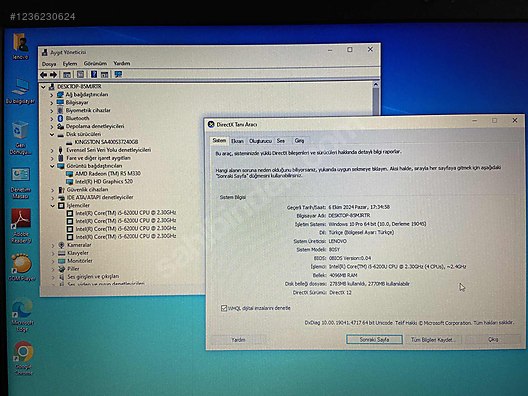Collapse Görüntü bağdaştırıcıları node
528x396 pixels.
pos(52,166)
